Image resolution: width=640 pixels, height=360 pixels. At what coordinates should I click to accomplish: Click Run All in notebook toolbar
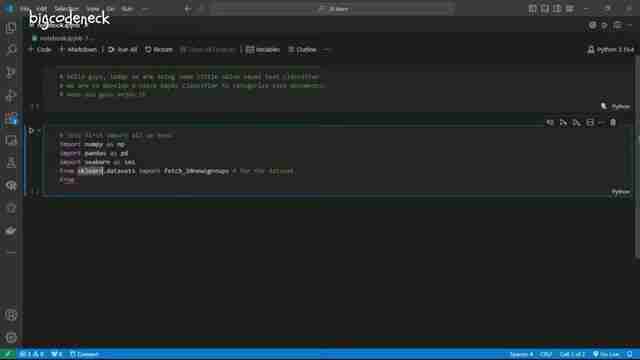click(x=122, y=50)
